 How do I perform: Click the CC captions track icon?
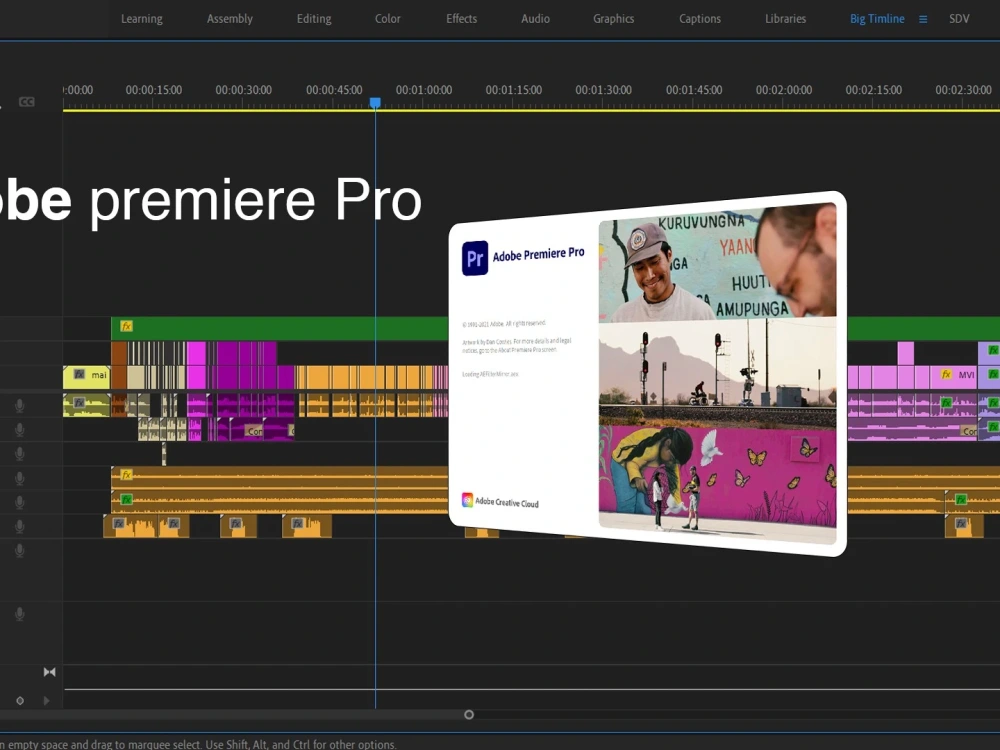27,101
